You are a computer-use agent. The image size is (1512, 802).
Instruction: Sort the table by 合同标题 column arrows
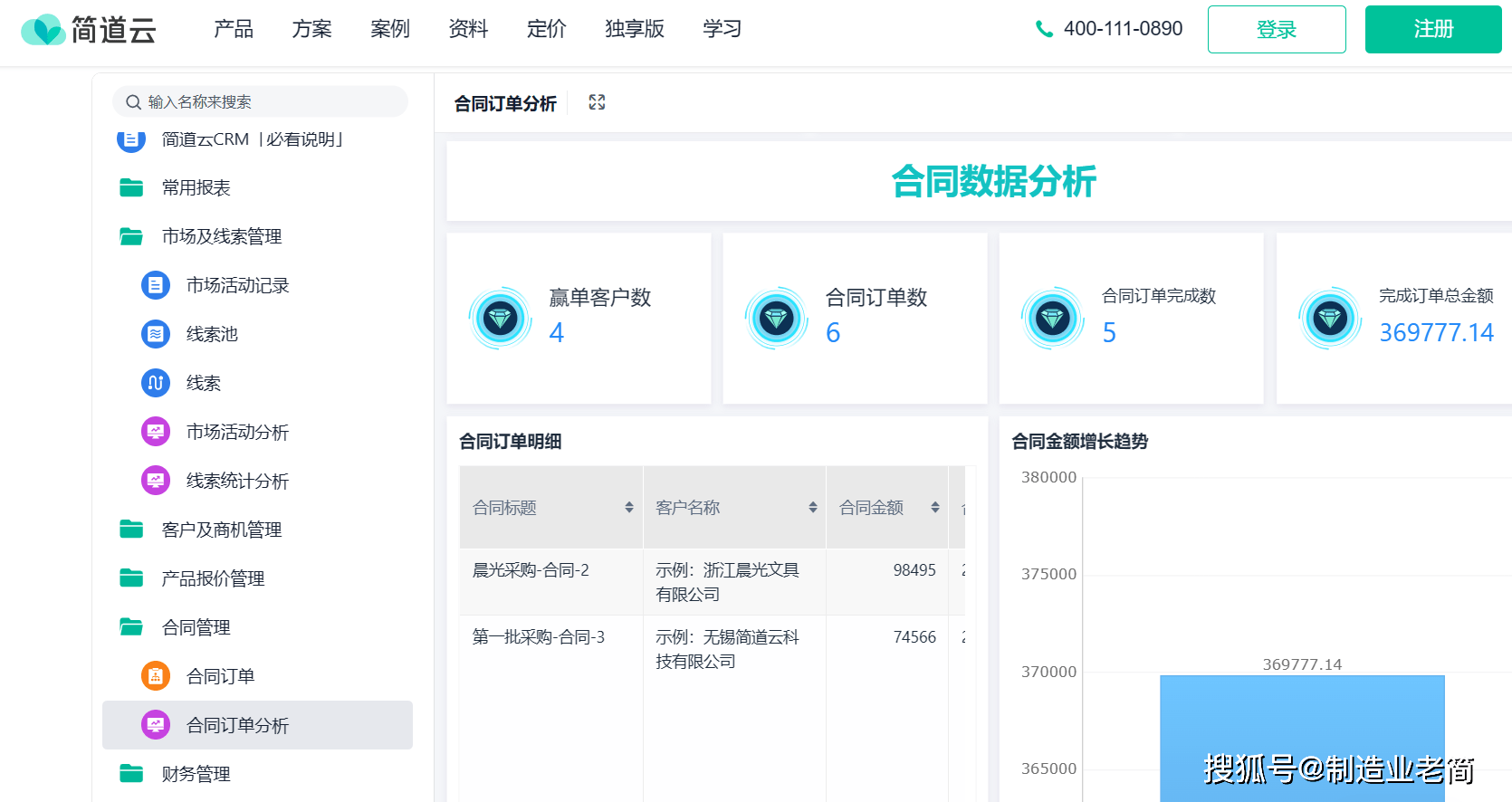(629, 508)
